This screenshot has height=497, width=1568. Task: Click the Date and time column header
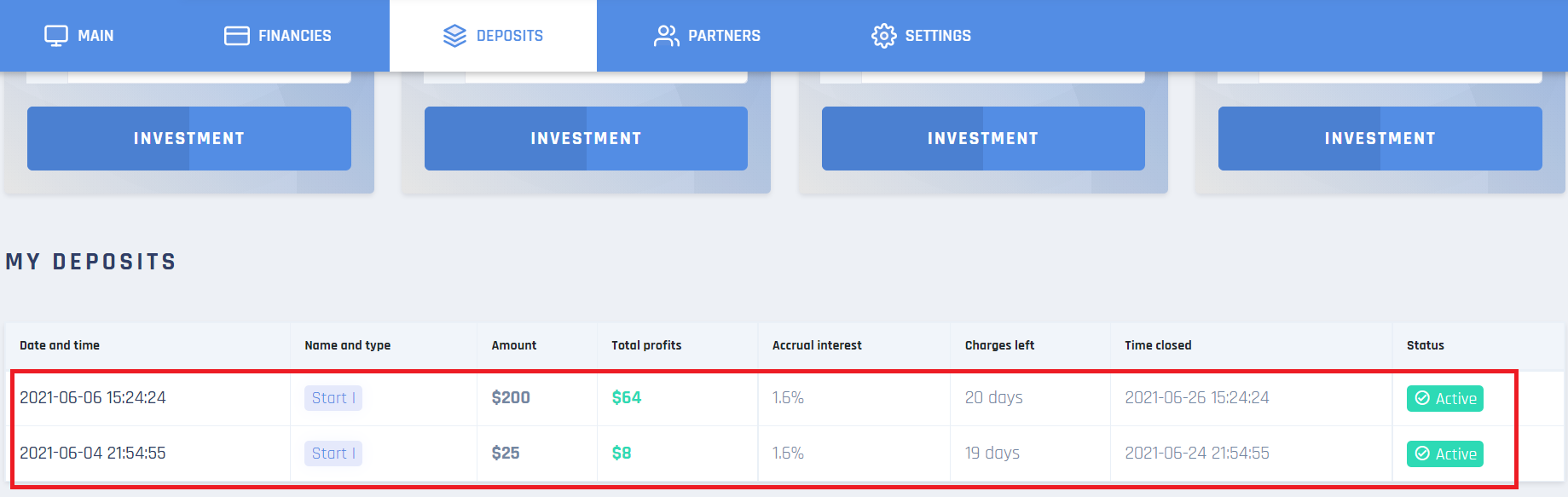pos(60,345)
